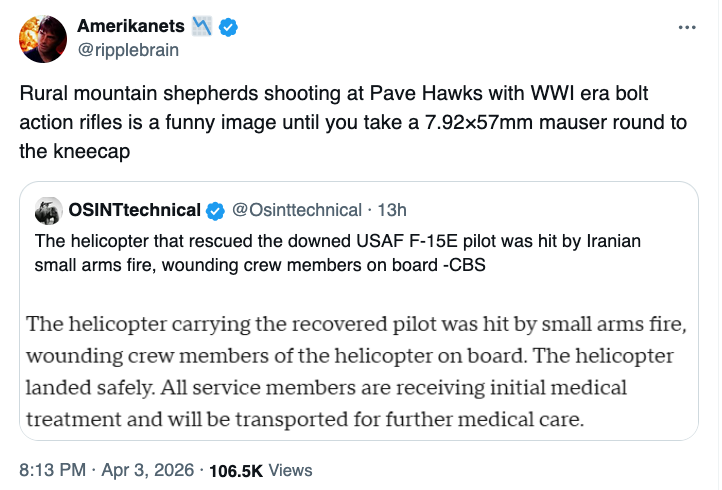The height and width of the screenshot is (490, 722).
Task: Click the OSINTtechnical display name
Action: (134, 210)
